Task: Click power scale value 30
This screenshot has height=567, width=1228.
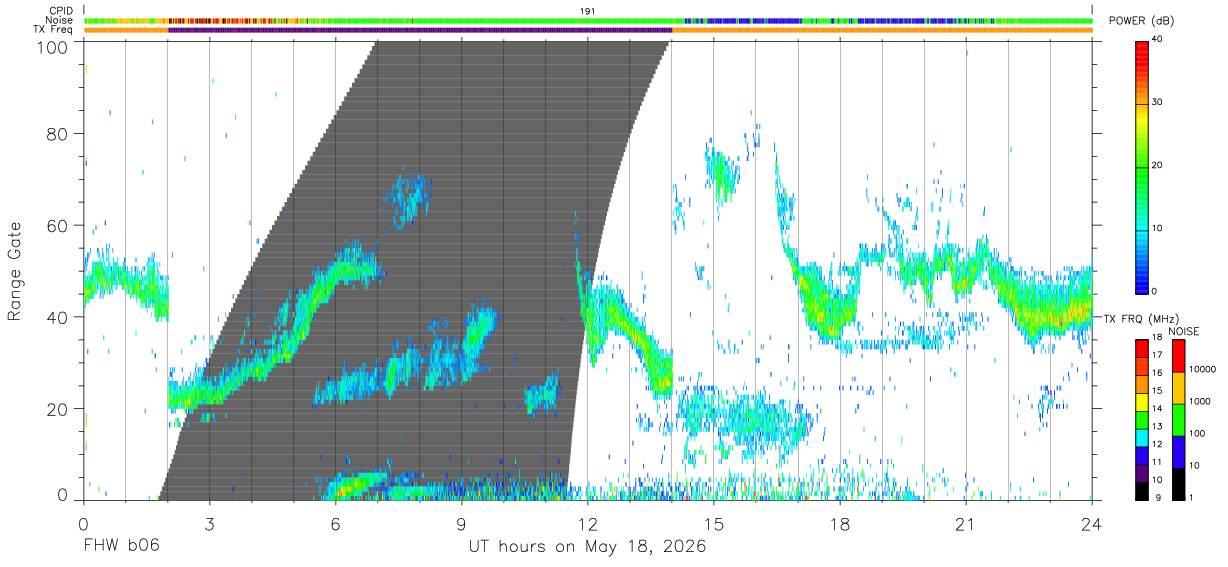Action: point(1159,103)
